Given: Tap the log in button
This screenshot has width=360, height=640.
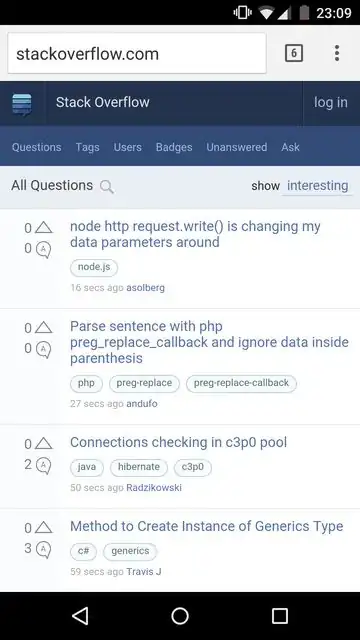Looking at the screenshot, I should pos(331,102).
